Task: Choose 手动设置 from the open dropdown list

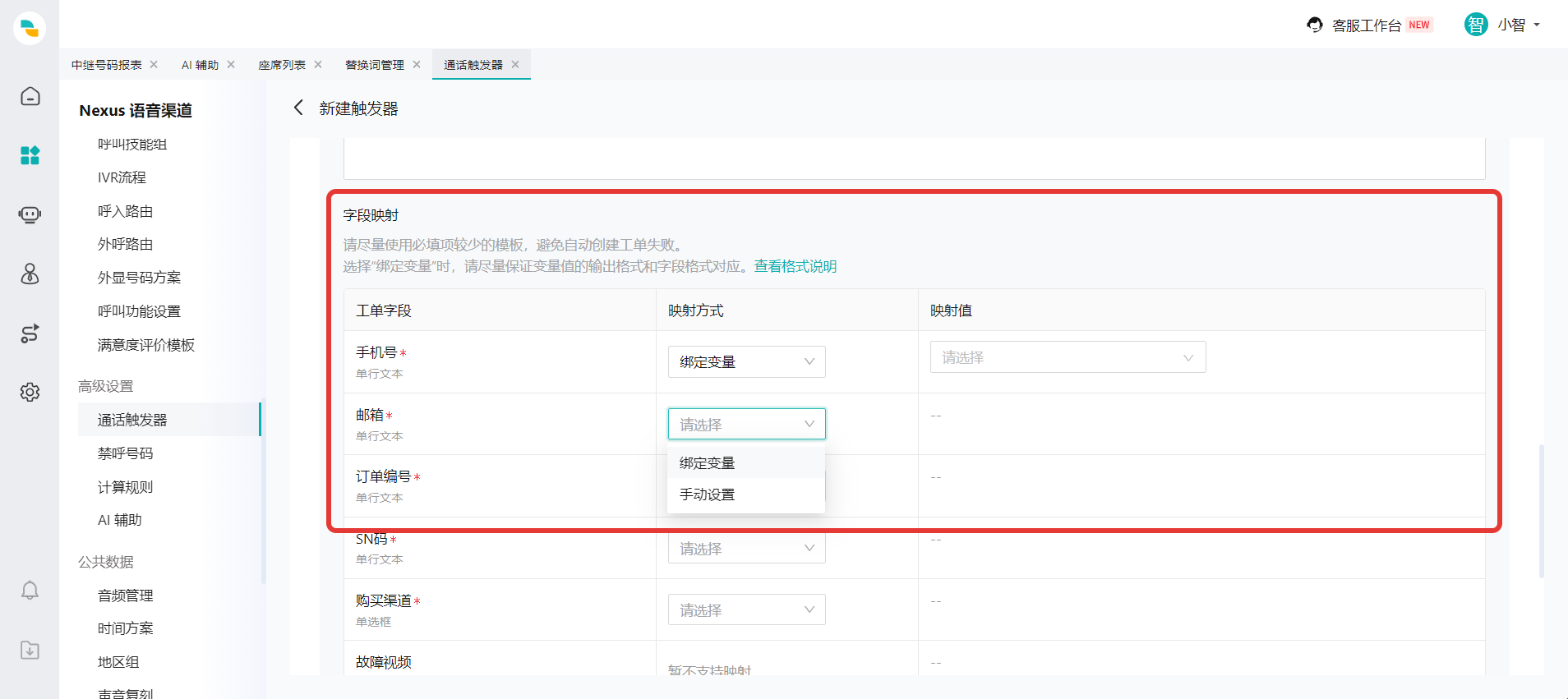Action: click(746, 494)
